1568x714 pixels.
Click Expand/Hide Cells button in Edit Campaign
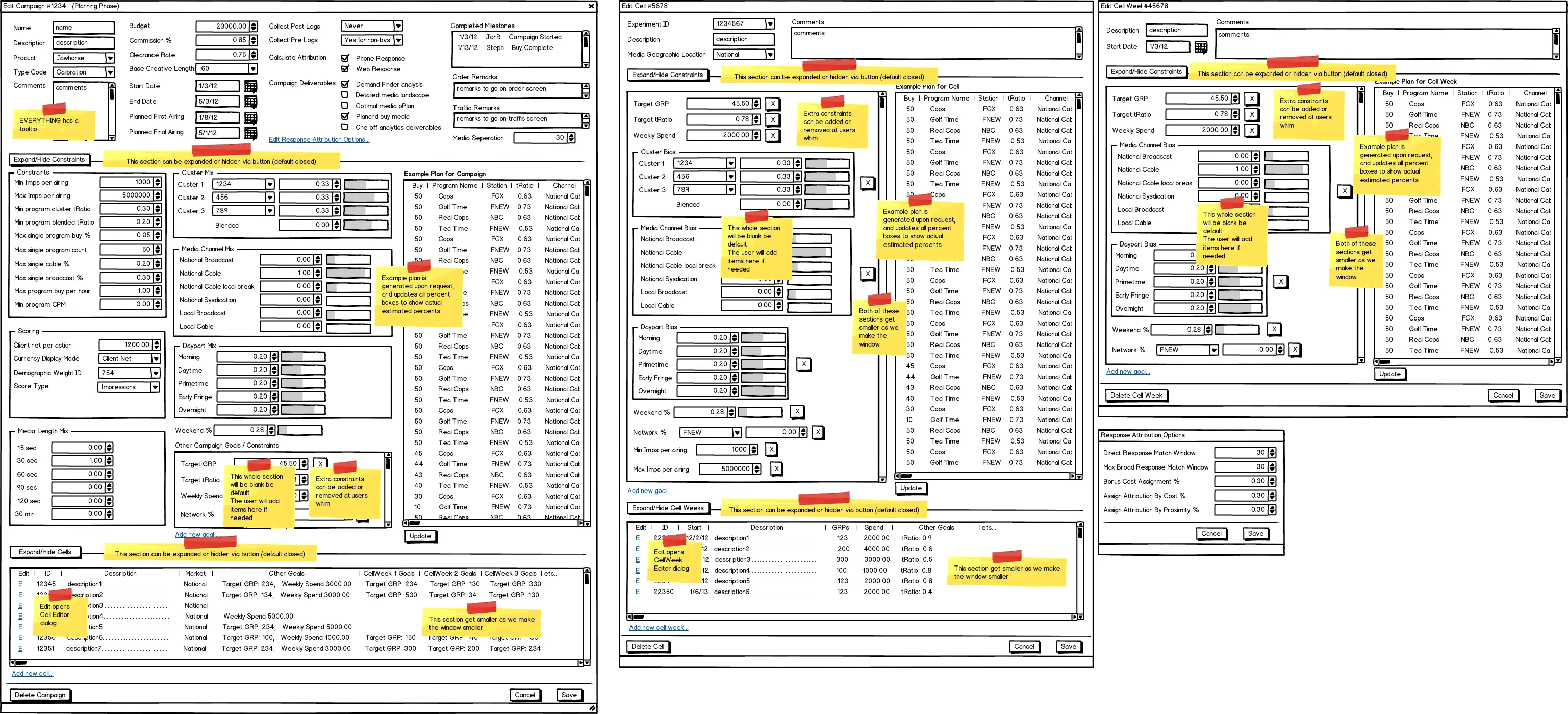[x=45, y=552]
